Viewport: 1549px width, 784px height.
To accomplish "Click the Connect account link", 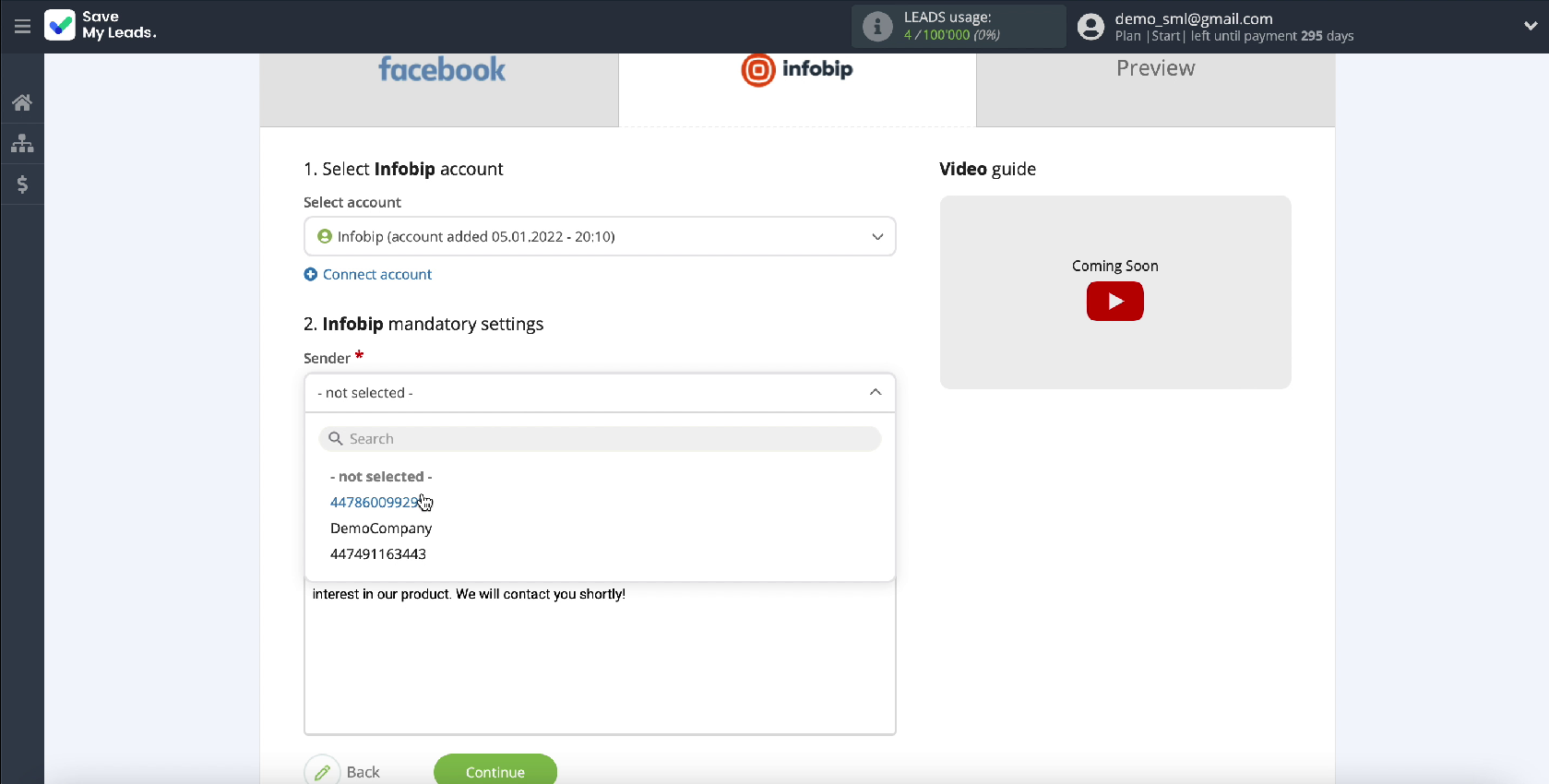I will (x=377, y=274).
